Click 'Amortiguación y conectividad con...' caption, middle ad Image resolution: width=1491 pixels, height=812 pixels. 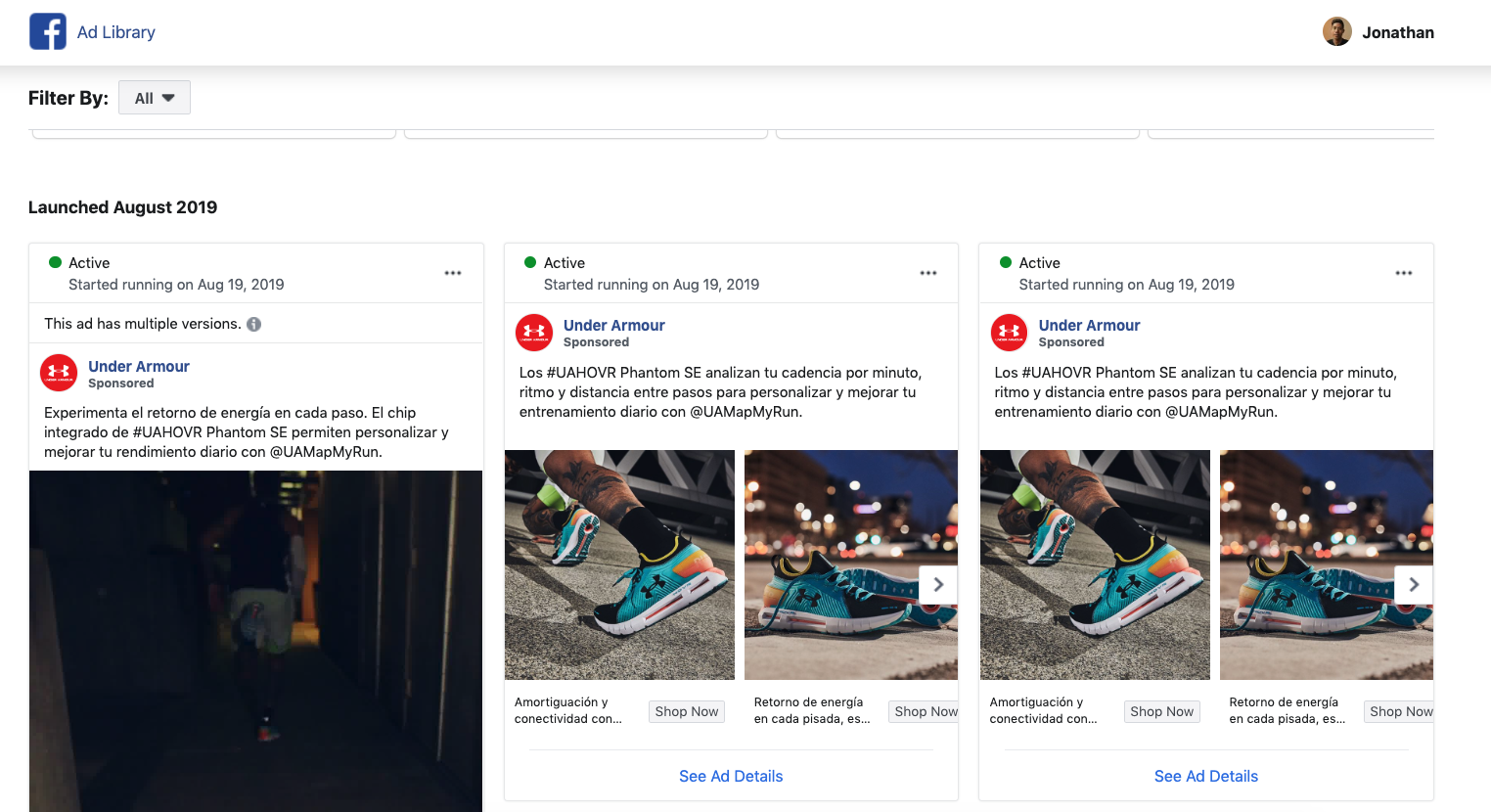click(568, 710)
